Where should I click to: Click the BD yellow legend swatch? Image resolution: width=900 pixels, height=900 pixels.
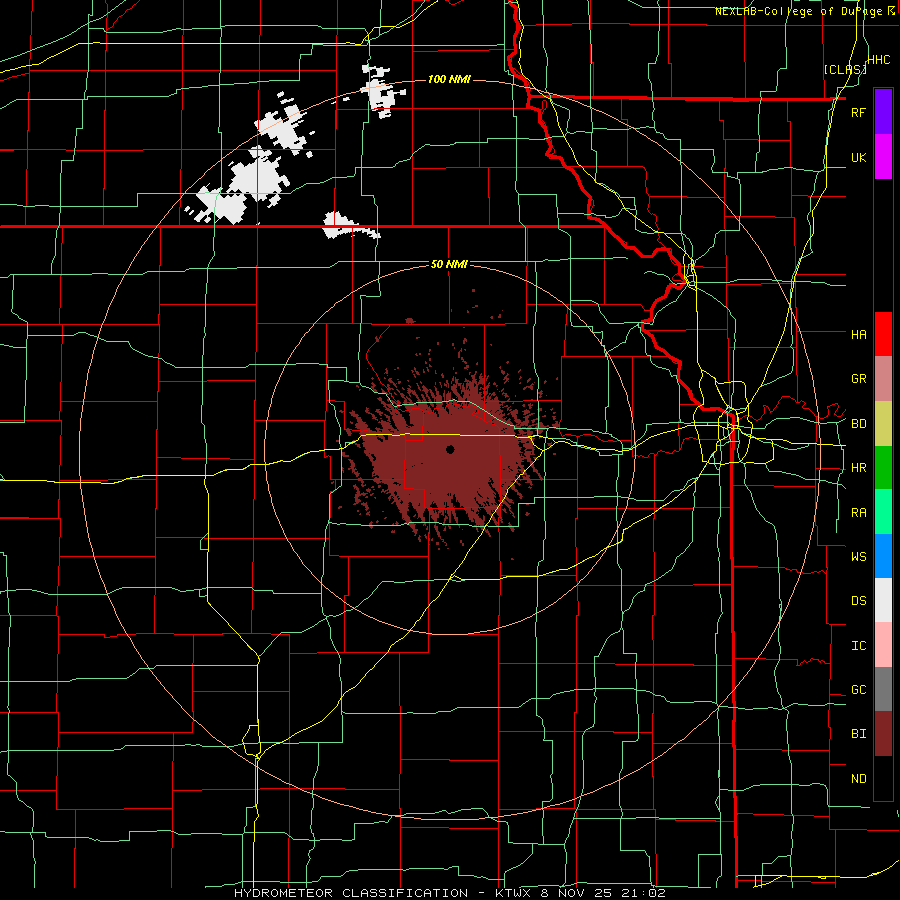point(883,424)
